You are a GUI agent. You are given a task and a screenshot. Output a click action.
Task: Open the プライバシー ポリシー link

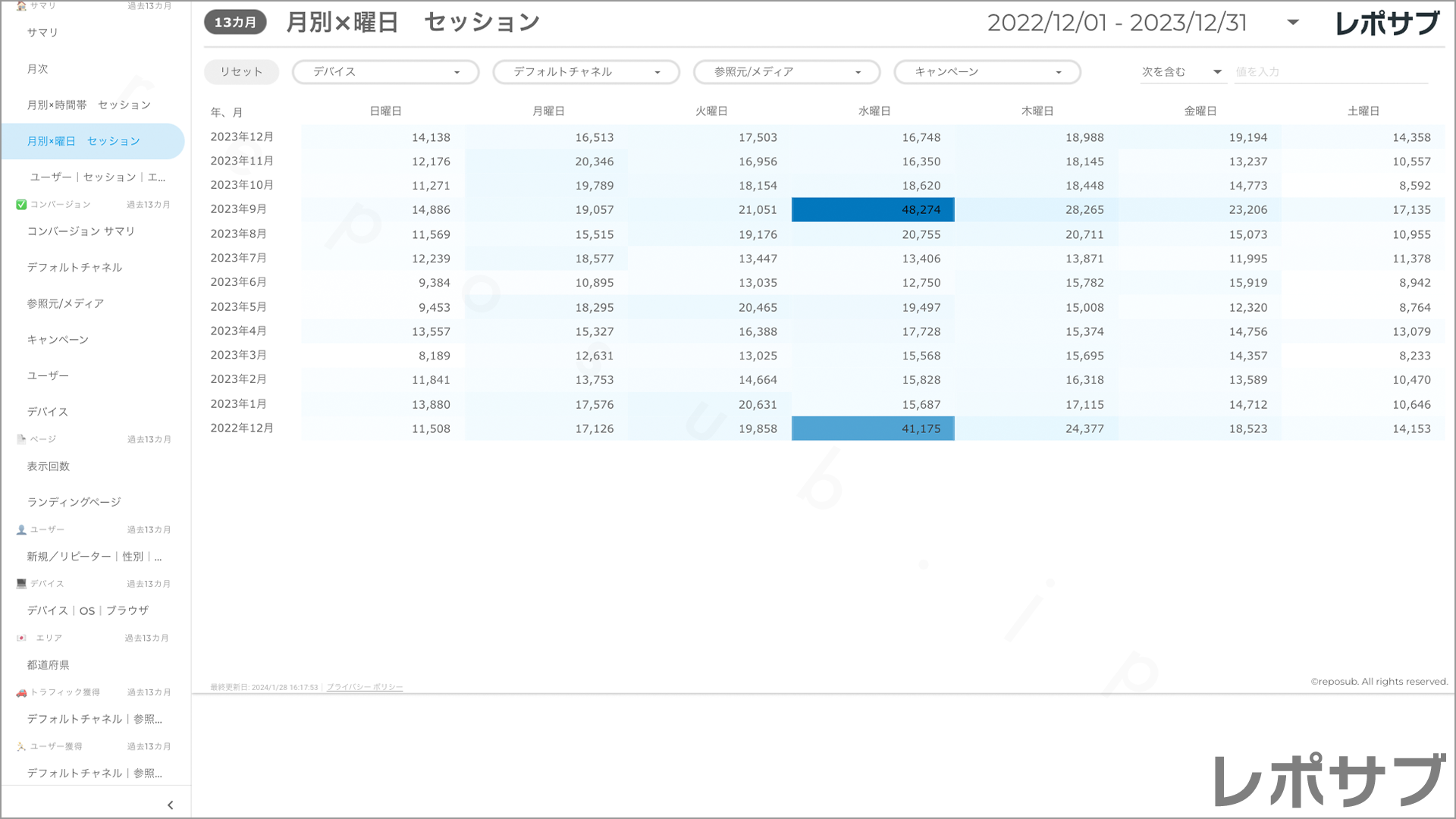click(x=365, y=688)
